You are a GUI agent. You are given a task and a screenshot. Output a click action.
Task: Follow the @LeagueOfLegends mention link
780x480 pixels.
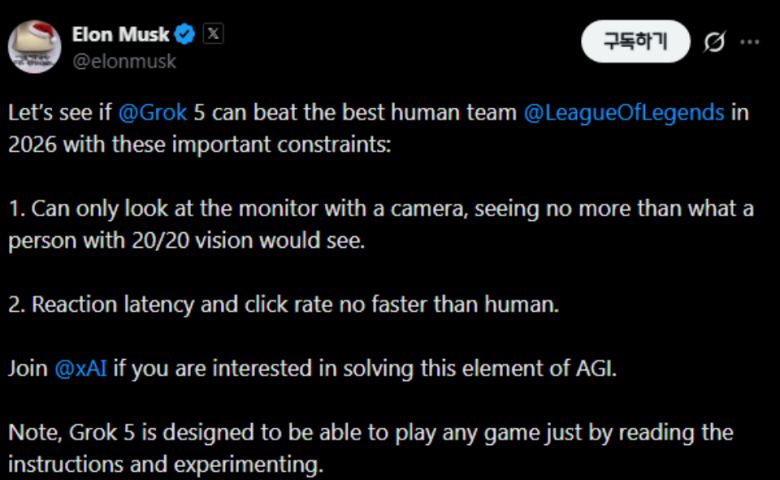(x=623, y=112)
